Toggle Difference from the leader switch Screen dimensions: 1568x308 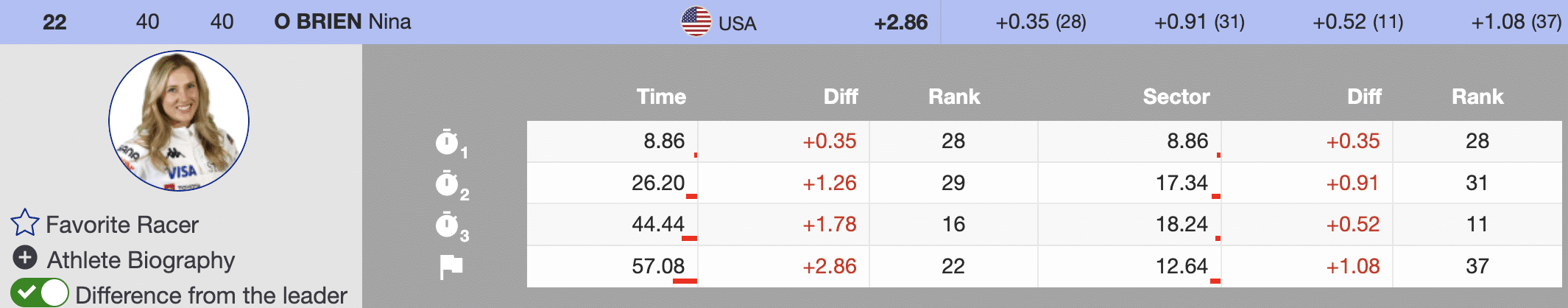click(40, 293)
